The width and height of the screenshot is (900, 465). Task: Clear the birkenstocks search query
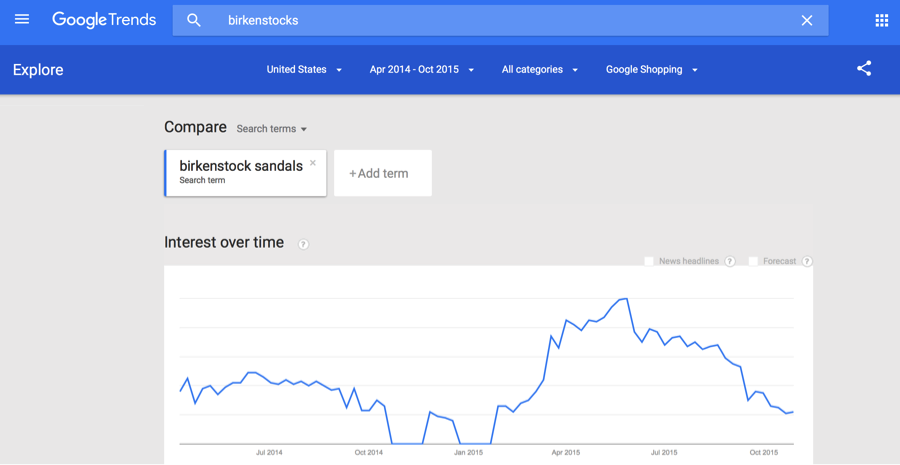coord(806,21)
